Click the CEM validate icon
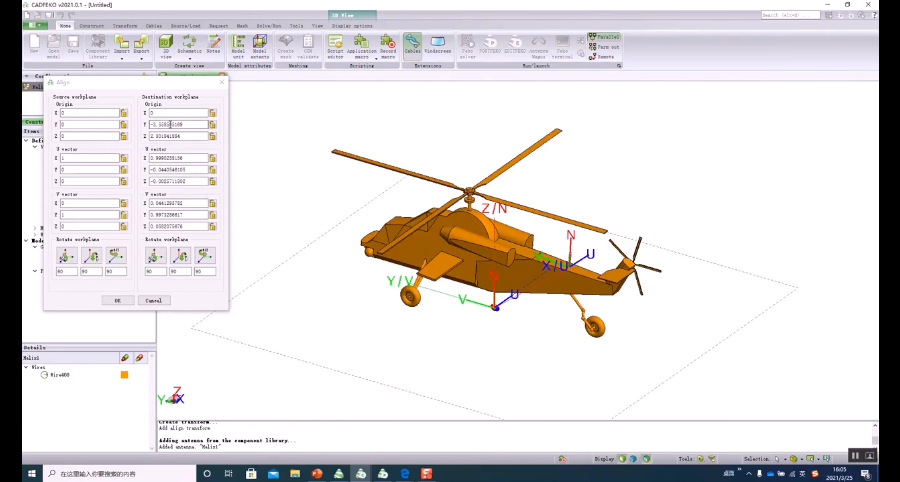Viewport: 900px width, 482px height. (308, 46)
